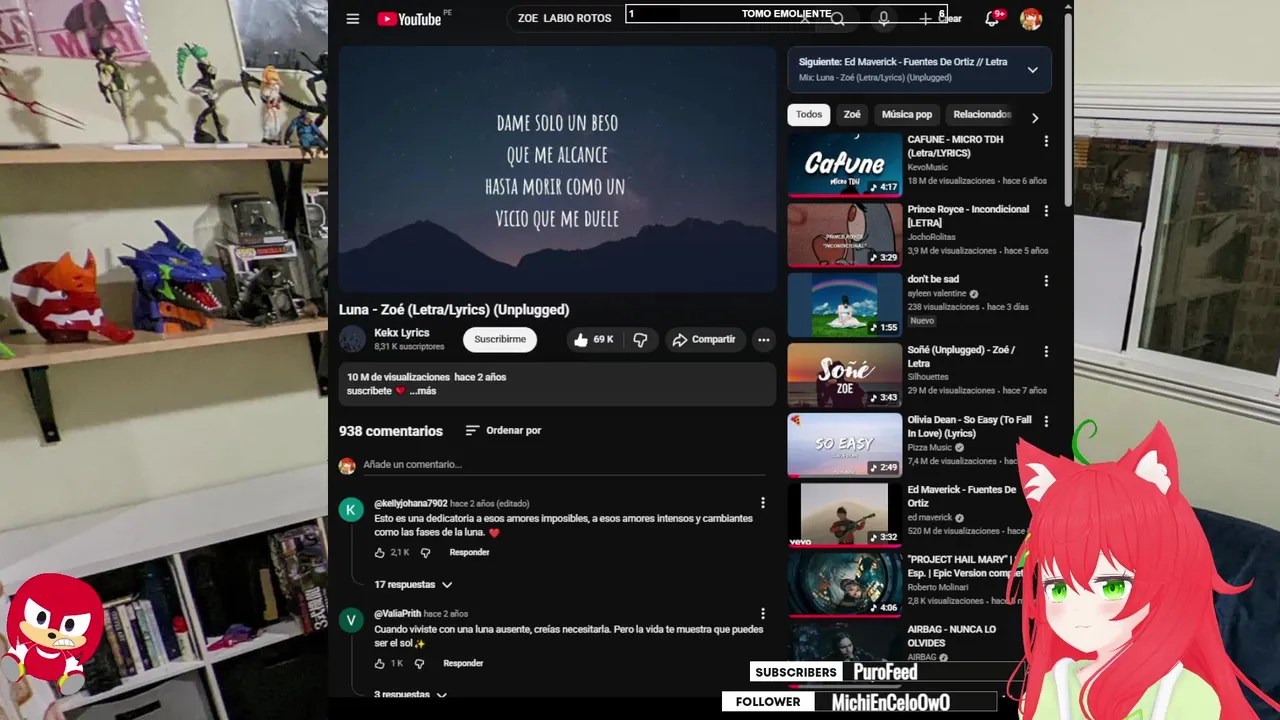Open options for don't be sad video
Screen dimensions: 1280x720
1046,281
